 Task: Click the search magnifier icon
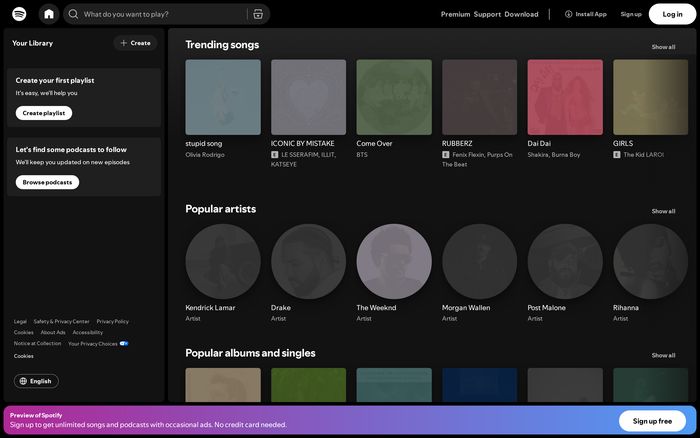pos(73,14)
